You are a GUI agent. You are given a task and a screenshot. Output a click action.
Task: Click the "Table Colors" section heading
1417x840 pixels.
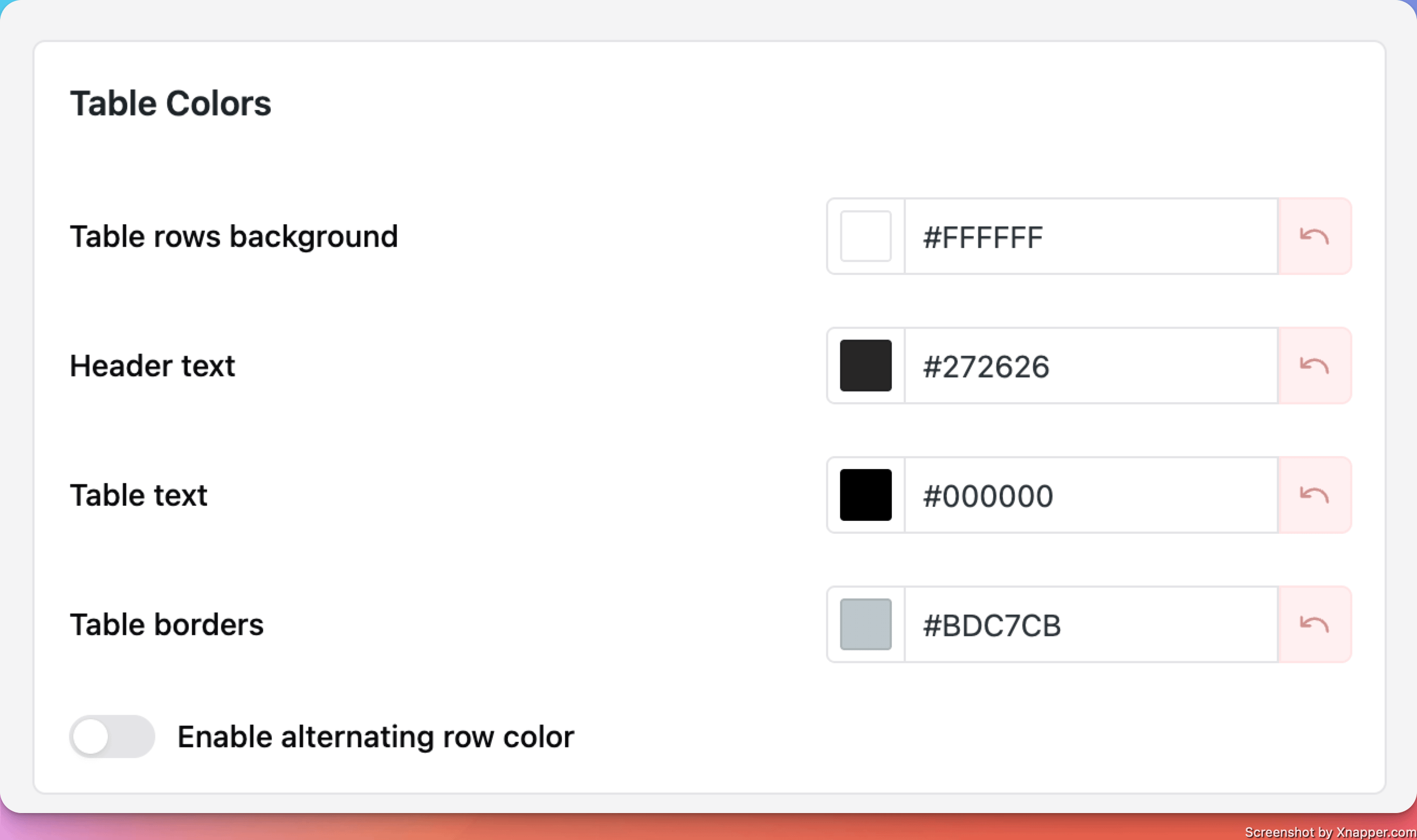click(x=170, y=104)
